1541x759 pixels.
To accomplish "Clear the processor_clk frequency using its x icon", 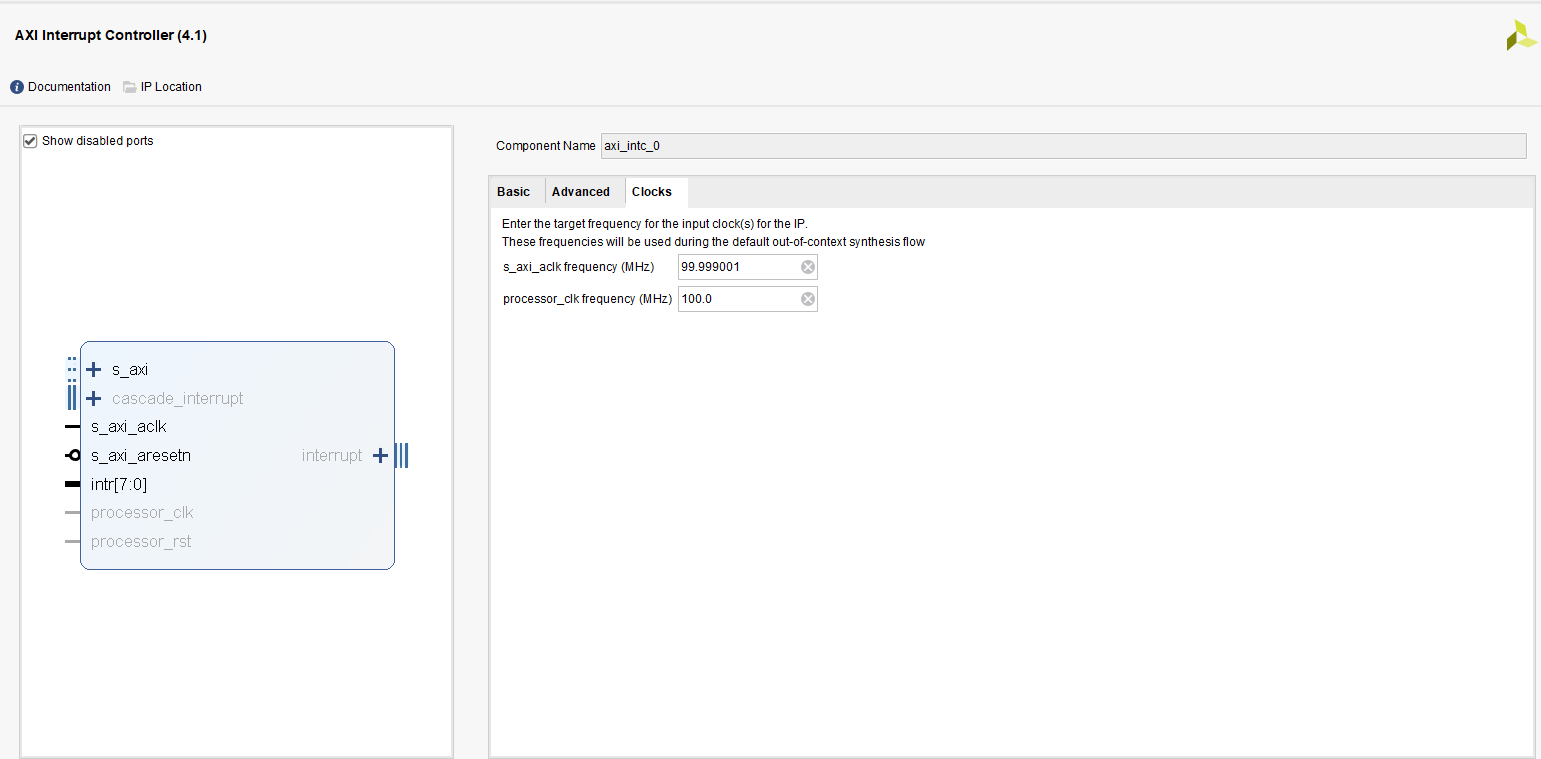I will [x=807, y=298].
